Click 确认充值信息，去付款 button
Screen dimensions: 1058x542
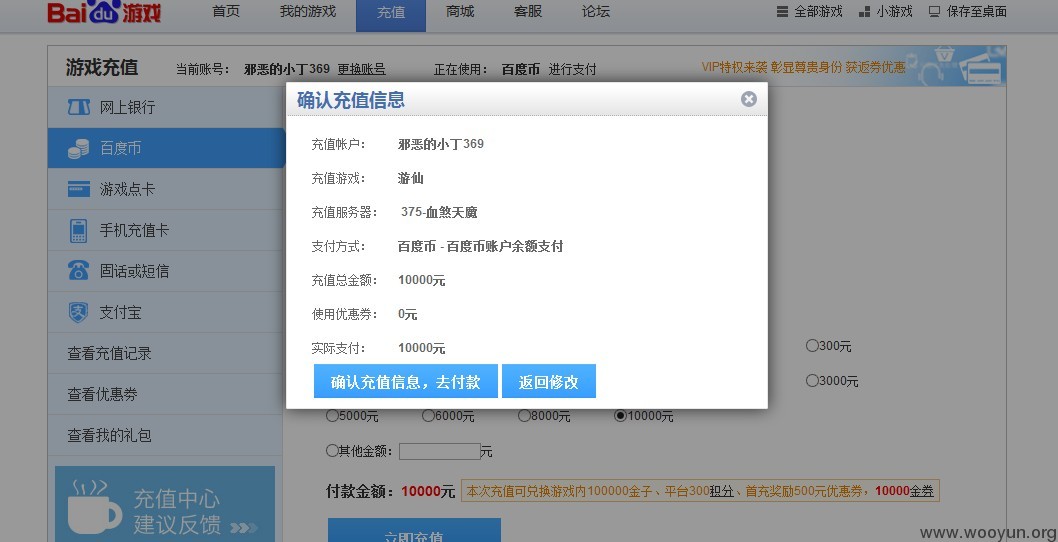coord(406,381)
